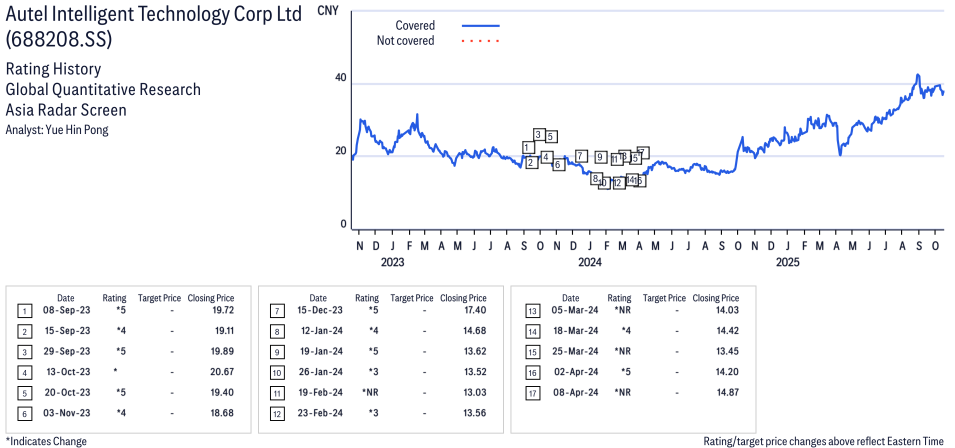The height and width of the screenshot is (448, 955).
Task: Click the red dotted Not covered legend line
Action: point(480,41)
